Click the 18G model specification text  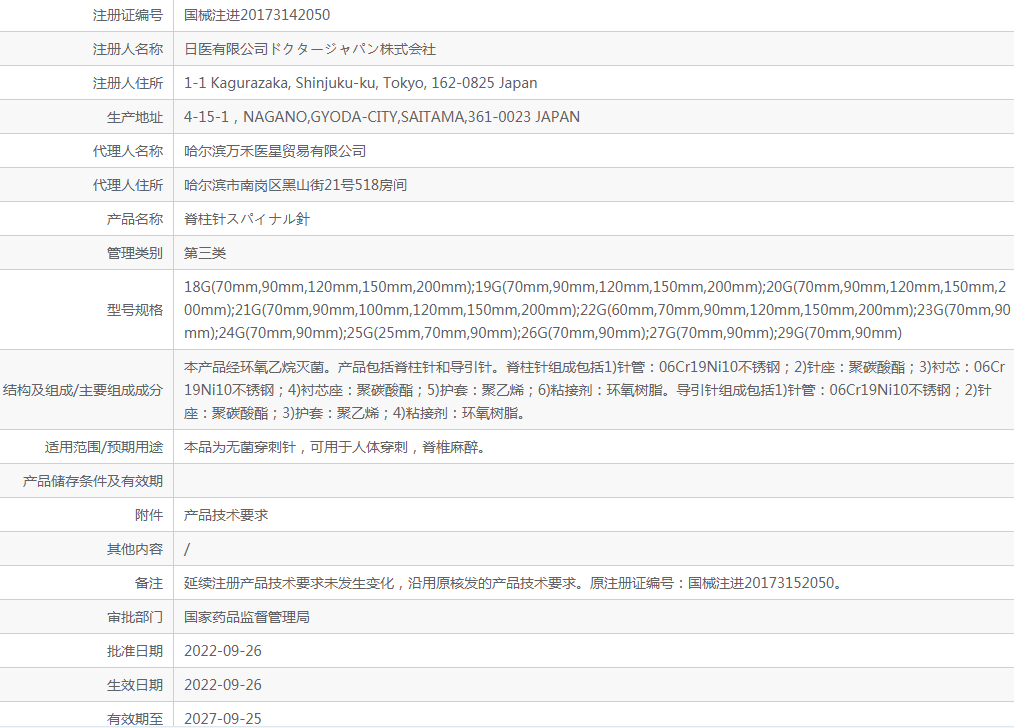pyautogui.click(x=597, y=310)
